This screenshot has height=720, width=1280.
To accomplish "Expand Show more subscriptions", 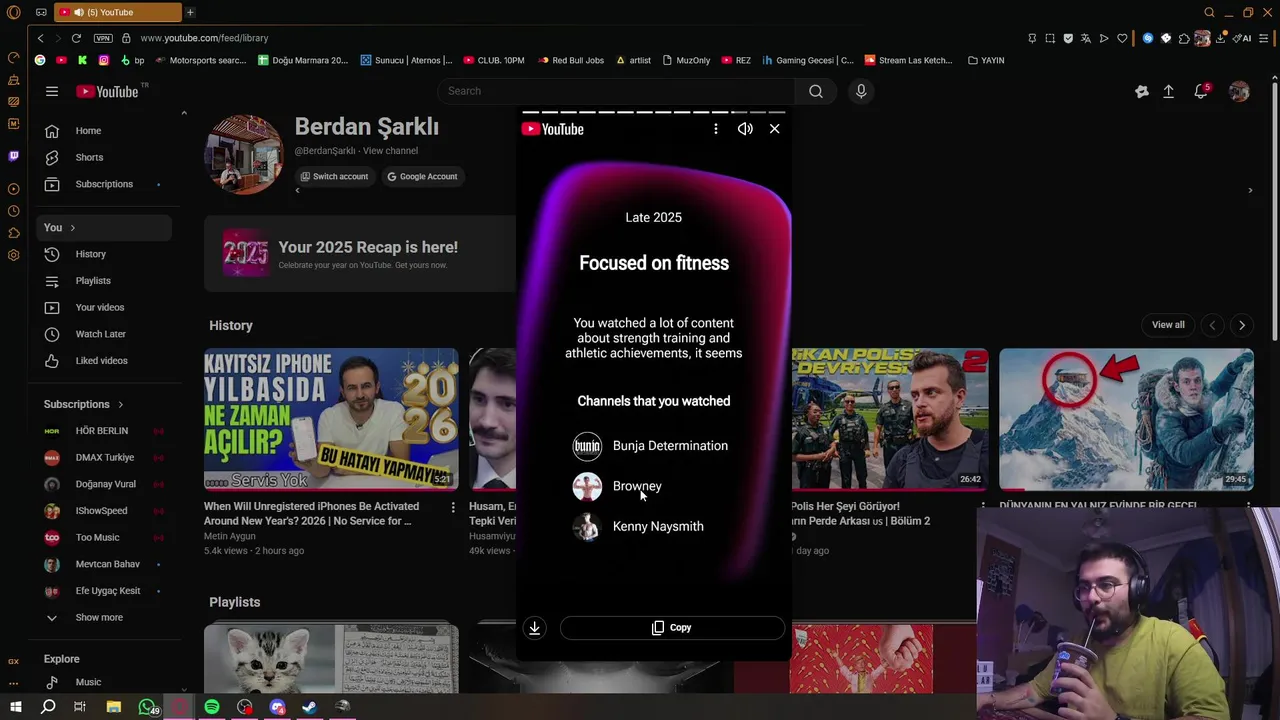I will click(x=105, y=617).
